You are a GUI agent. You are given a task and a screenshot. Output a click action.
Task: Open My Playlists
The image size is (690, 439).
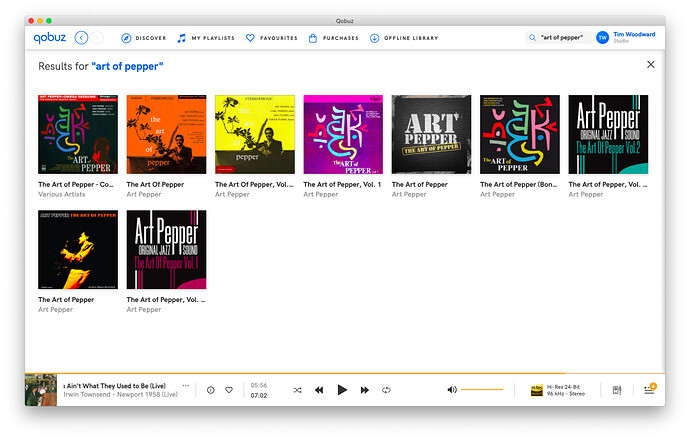[213, 38]
